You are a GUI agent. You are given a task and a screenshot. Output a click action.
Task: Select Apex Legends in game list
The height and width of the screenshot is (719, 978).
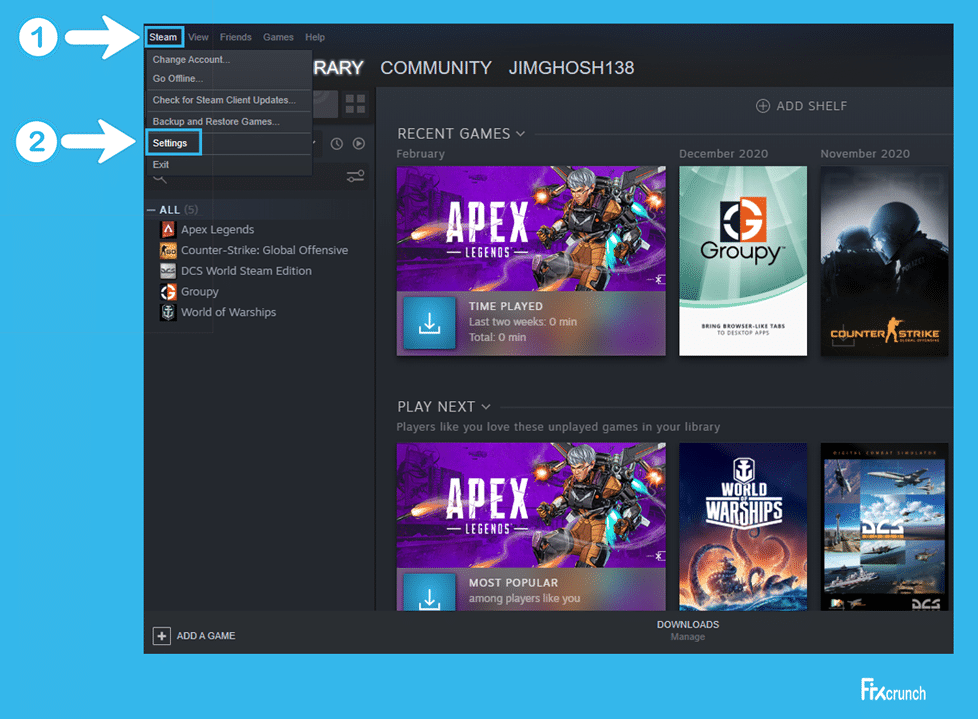tap(218, 229)
